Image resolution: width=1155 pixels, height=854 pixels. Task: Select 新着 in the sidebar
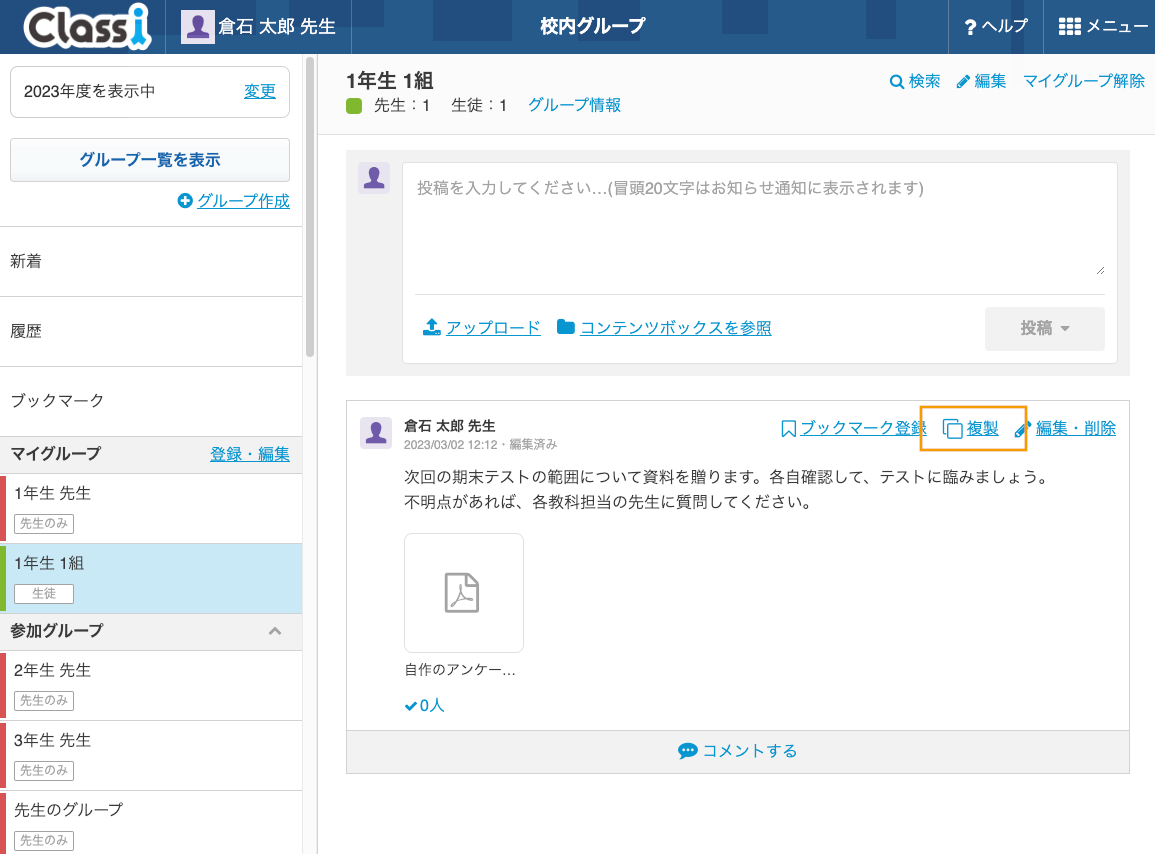point(151,262)
